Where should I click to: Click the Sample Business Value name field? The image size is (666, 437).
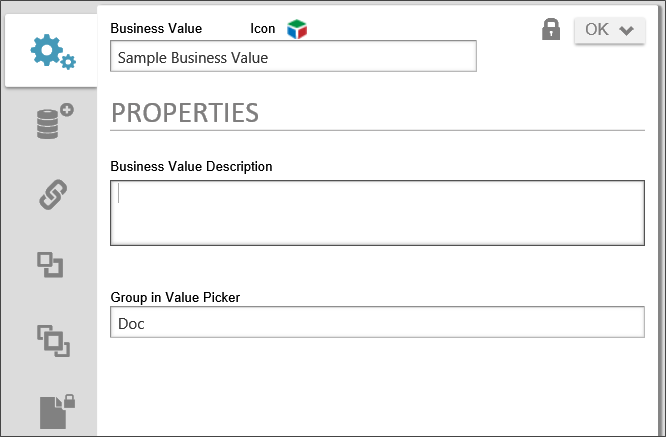[x=292, y=57]
